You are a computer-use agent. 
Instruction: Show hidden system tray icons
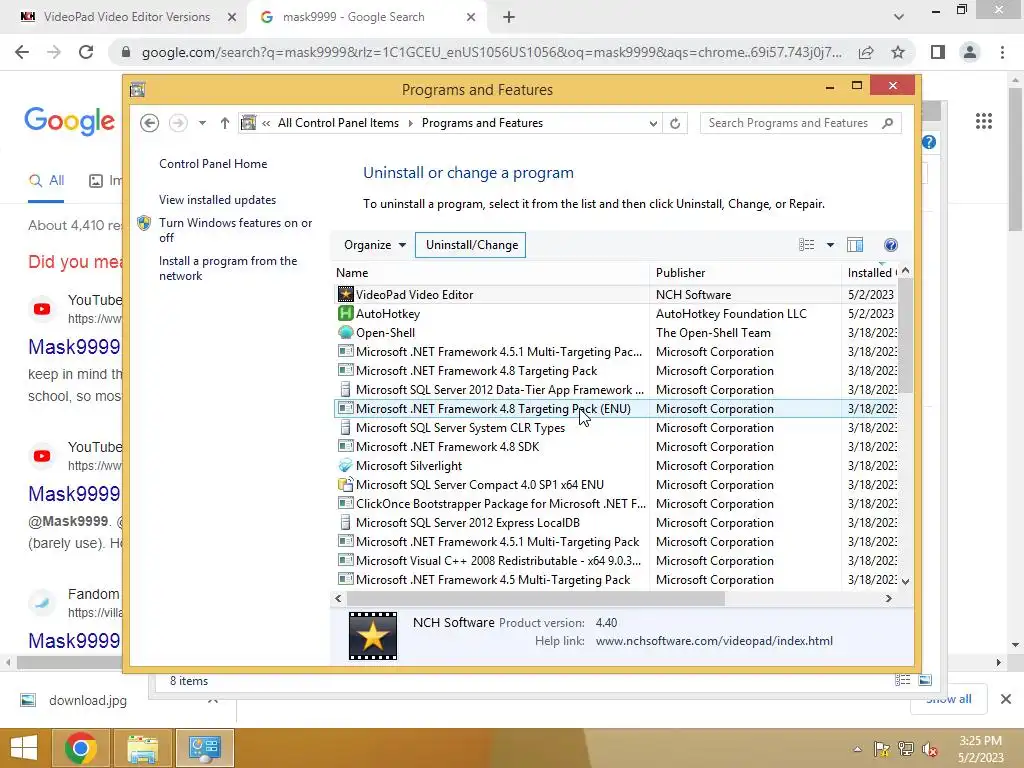pos(857,749)
